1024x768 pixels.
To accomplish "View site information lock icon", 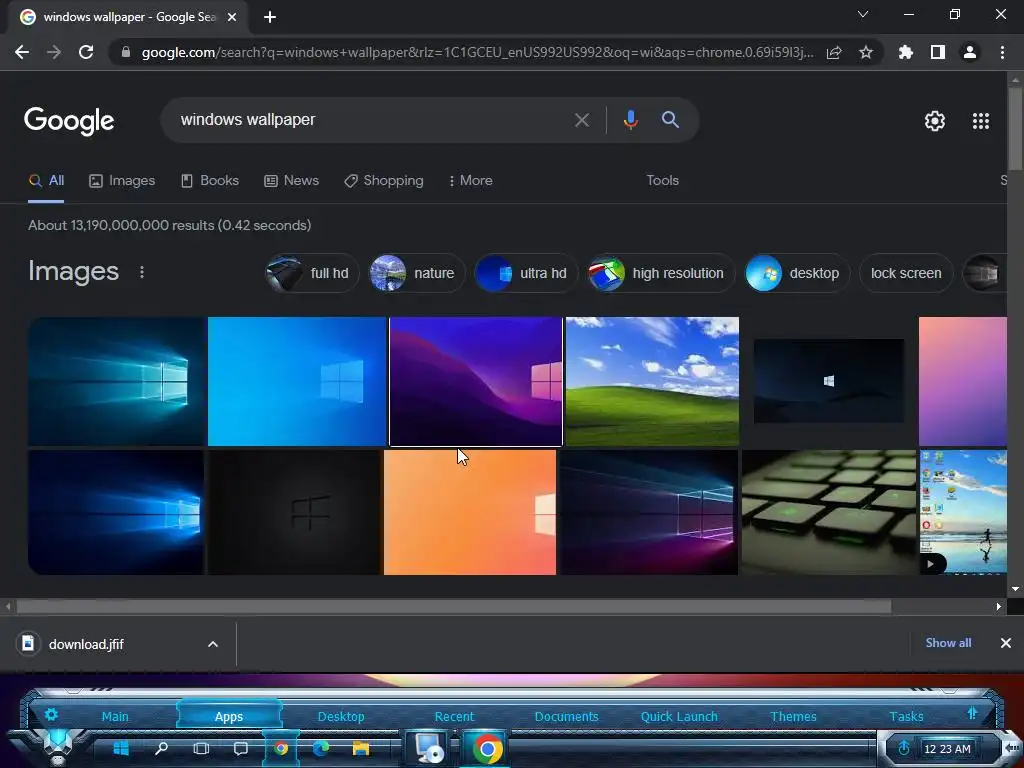I will coord(126,52).
